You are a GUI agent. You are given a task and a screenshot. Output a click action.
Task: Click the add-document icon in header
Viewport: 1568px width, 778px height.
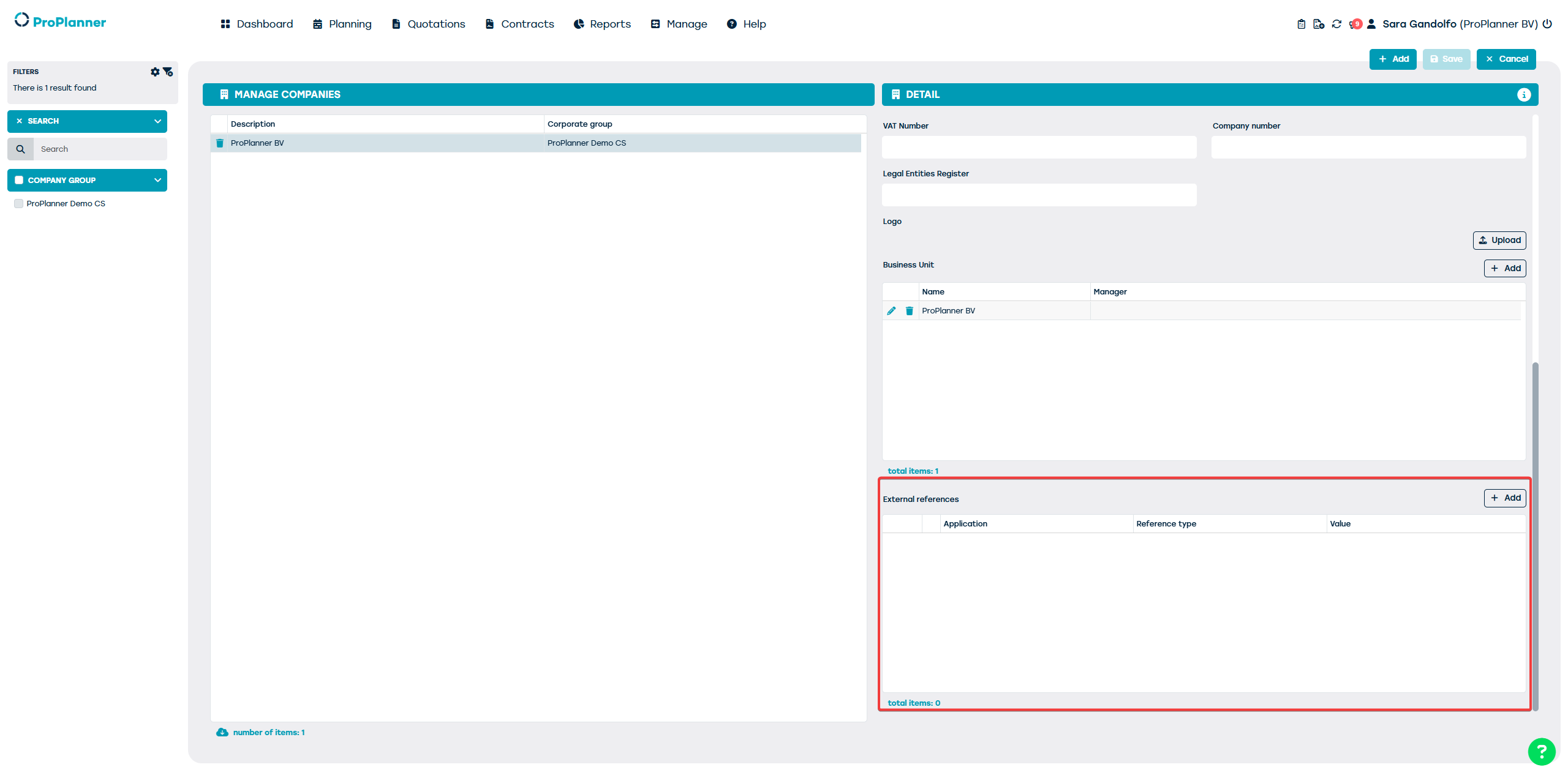1319,24
